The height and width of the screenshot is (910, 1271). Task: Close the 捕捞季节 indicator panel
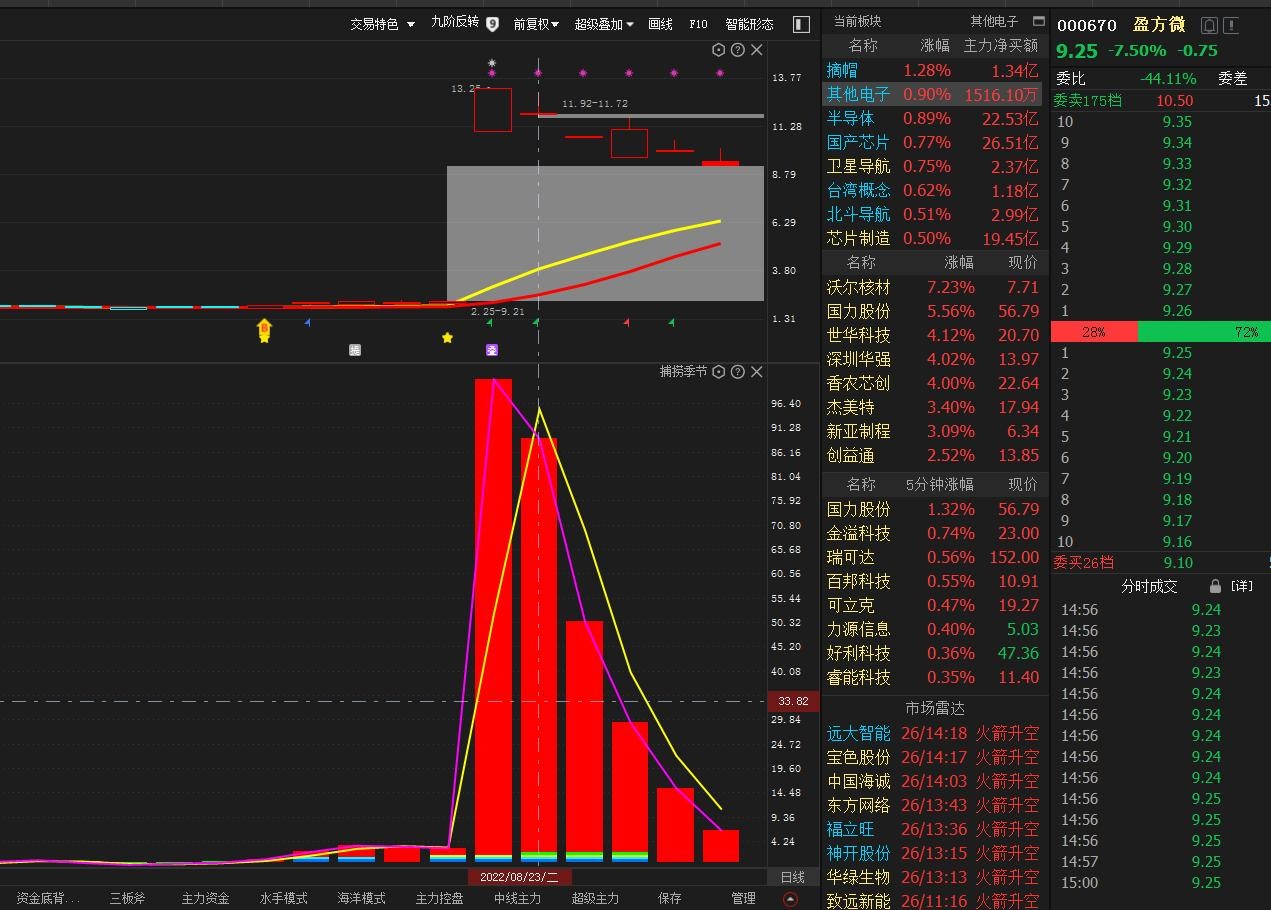(756, 372)
